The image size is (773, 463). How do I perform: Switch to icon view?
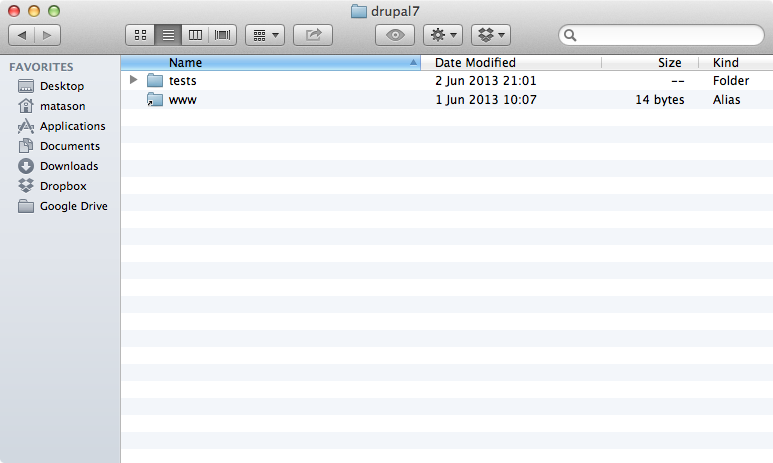pyautogui.click(x=141, y=35)
